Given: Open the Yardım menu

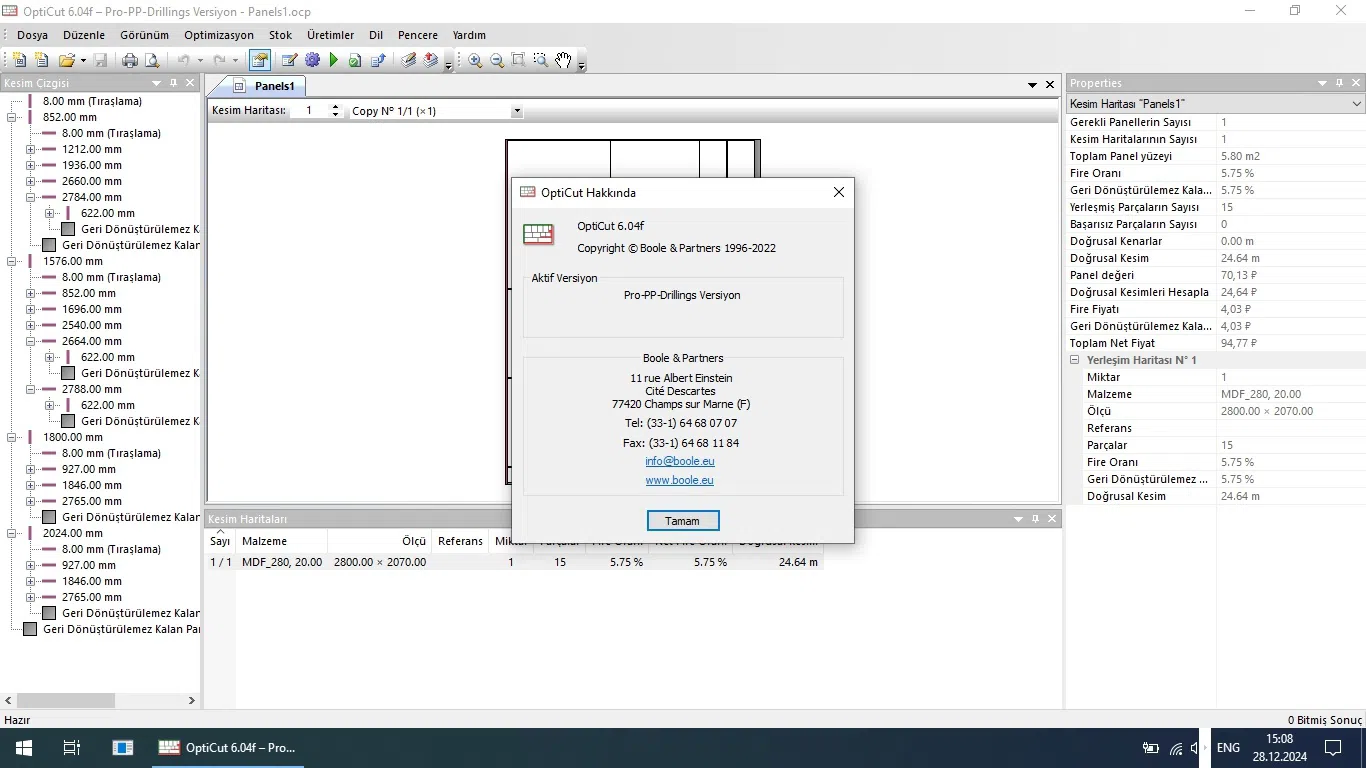Looking at the screenshot, I should pos(469,35).
